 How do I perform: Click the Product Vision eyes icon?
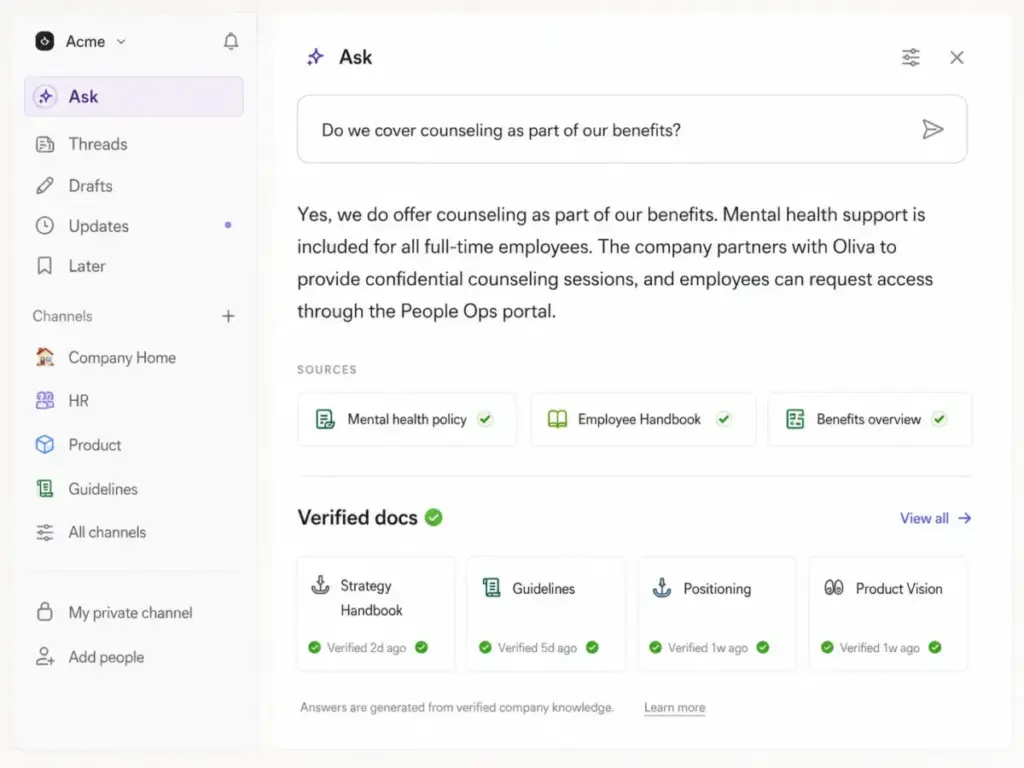pyautogui.click(x=833, y=588)
